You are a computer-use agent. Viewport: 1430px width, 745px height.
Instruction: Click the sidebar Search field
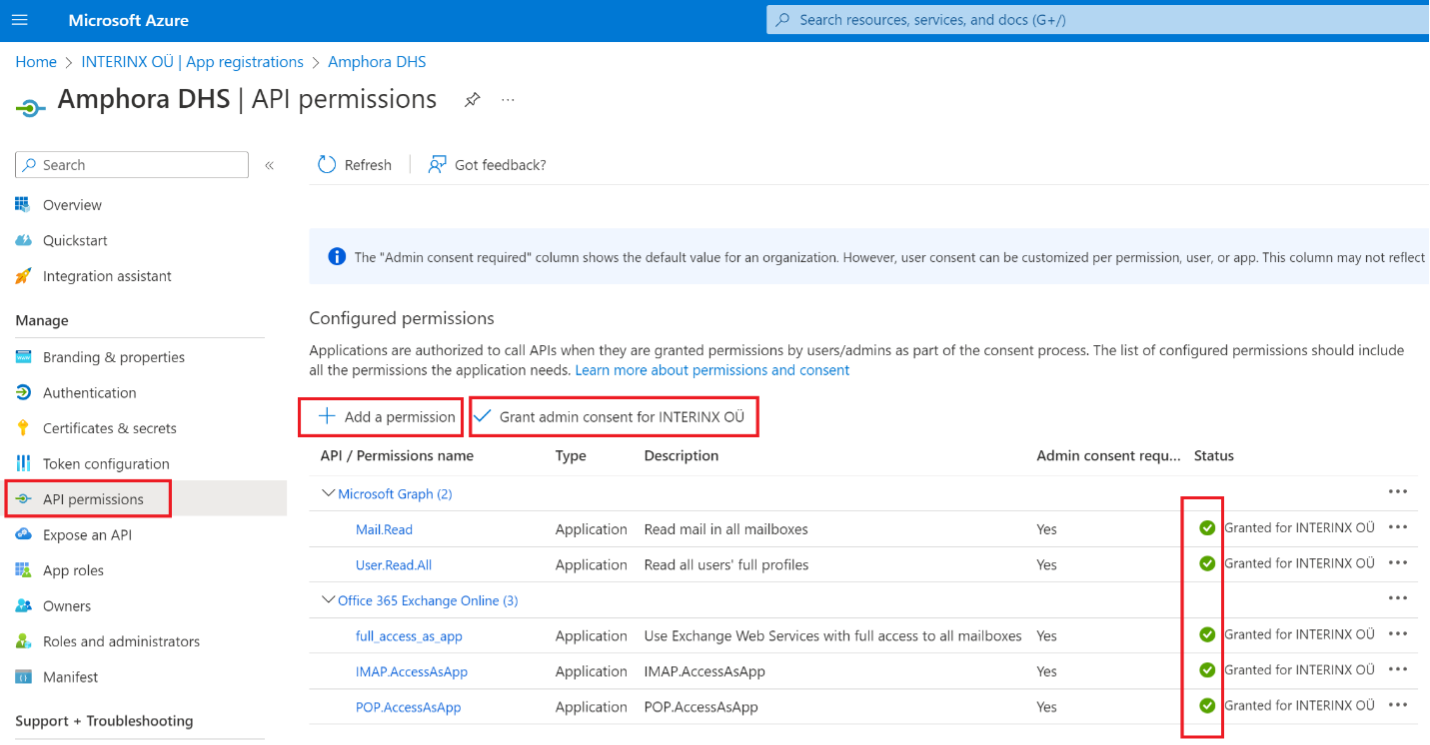[132, 165]
